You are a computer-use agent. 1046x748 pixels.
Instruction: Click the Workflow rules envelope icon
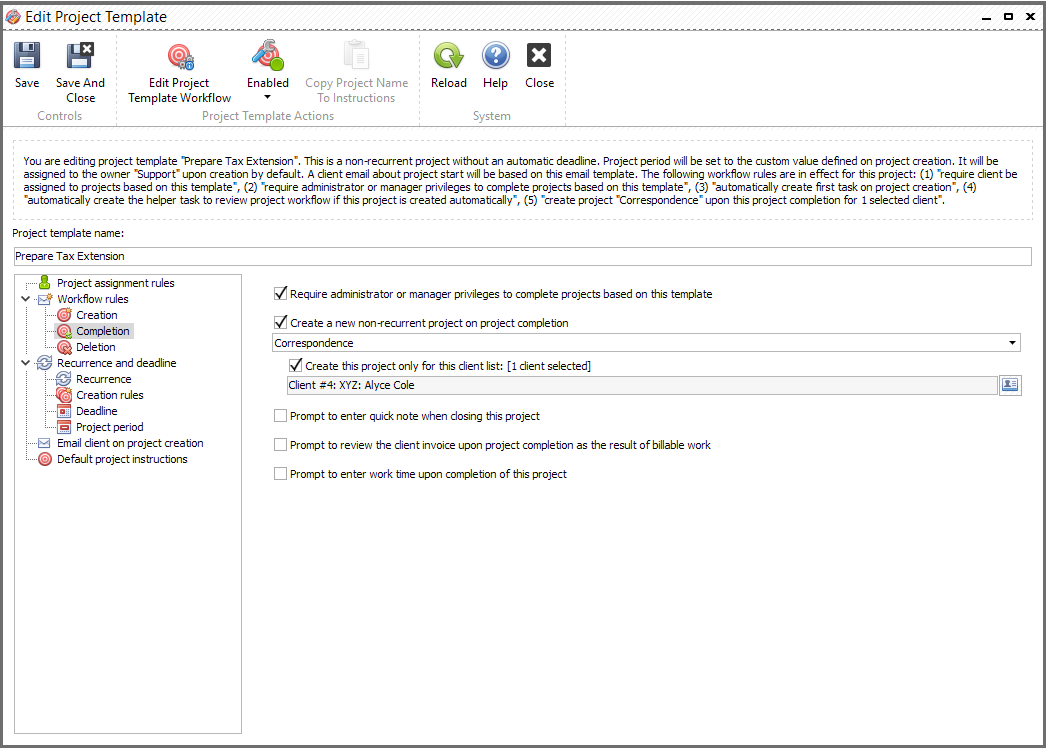[45, 299]
